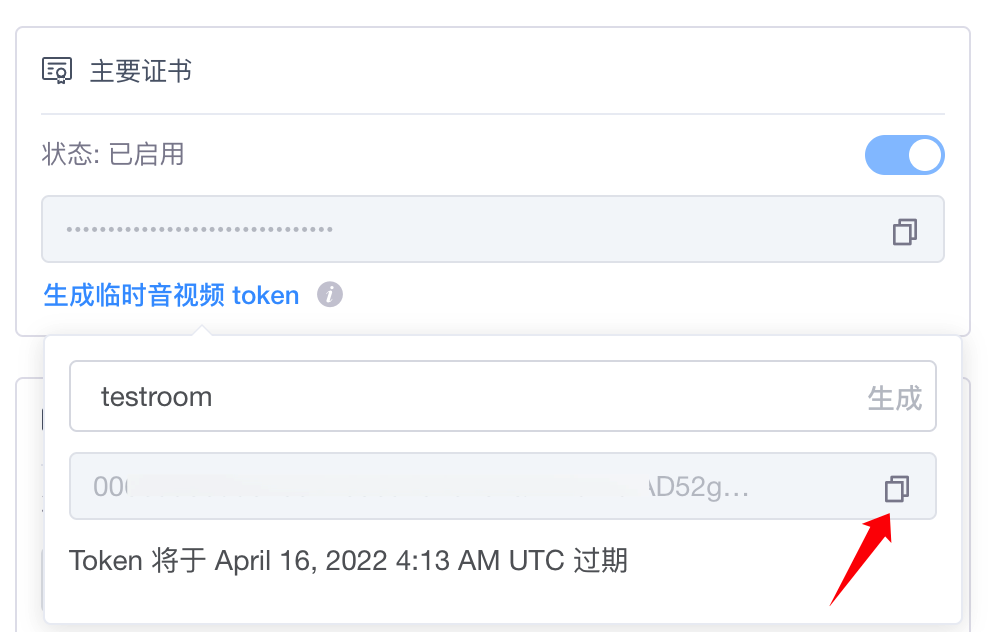Image resolution: width=988 pixels, height=632 pixels.
Task: Click the white knob of the status switch
Action: [x=924, y=155]
